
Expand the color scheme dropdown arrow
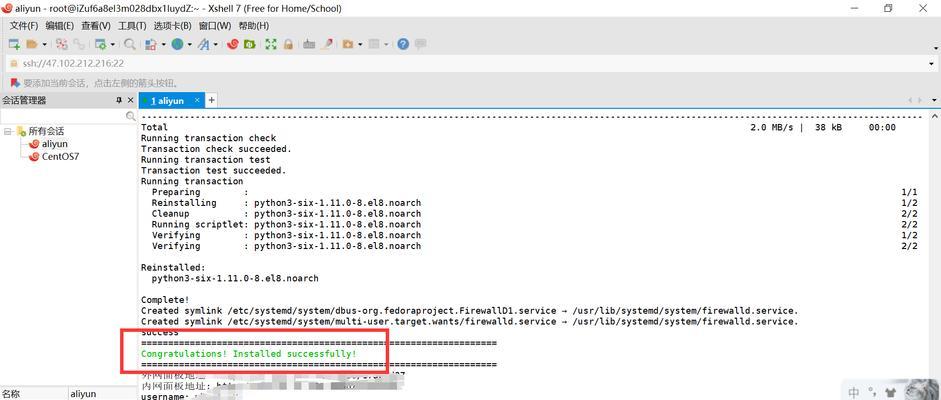pyautogui.click(x=163, y=44)
